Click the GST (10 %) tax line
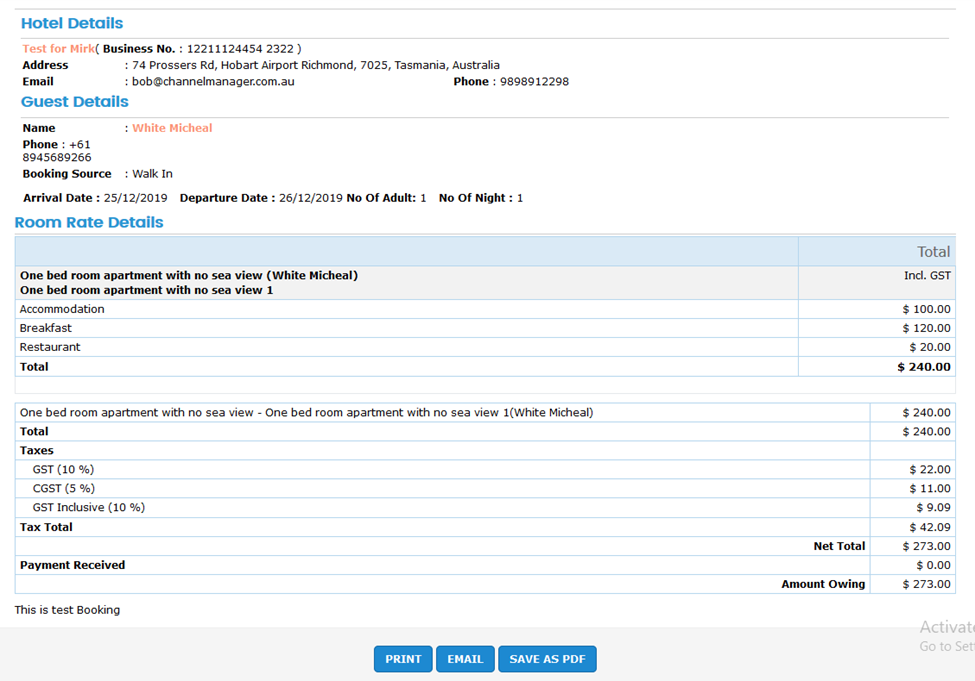 [63, 470]
